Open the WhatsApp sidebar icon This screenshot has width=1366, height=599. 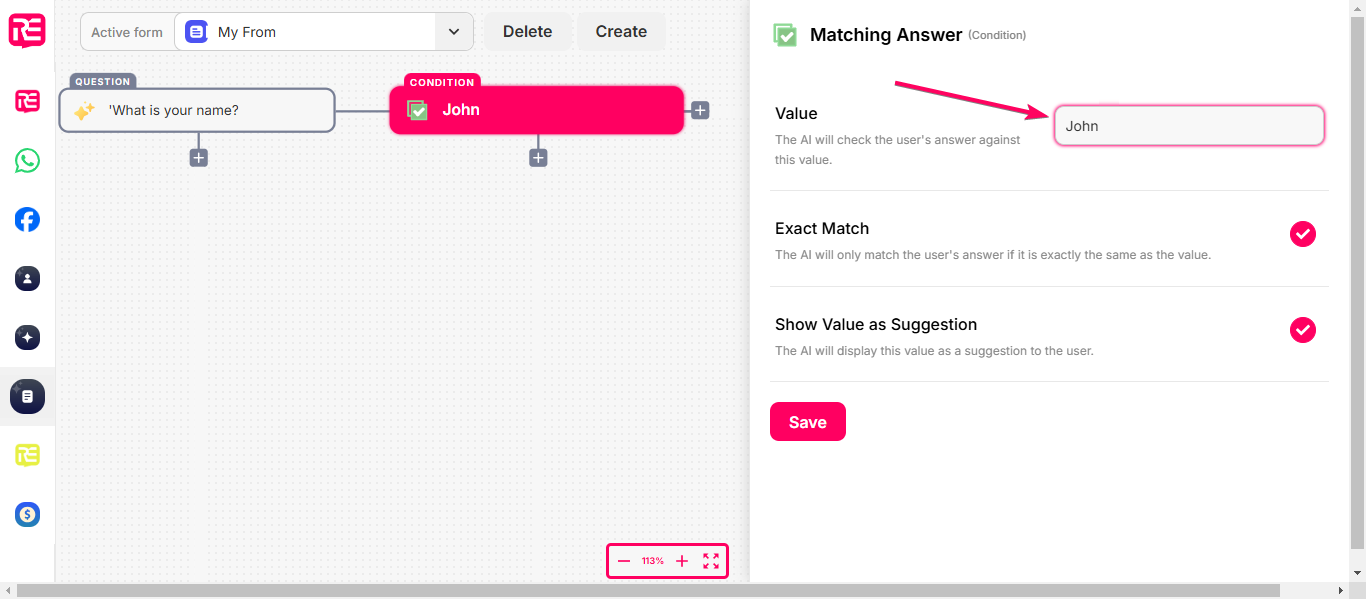27,160
